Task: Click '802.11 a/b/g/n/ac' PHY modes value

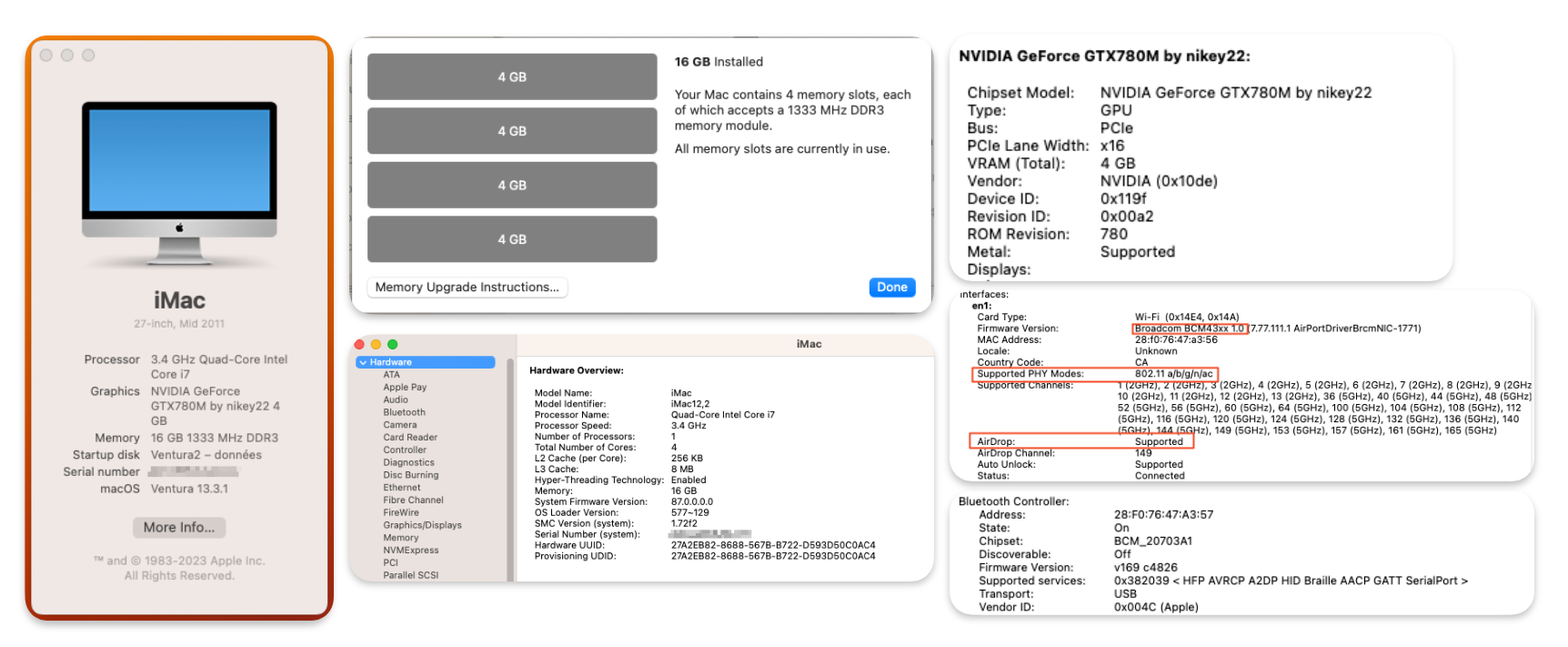Action: (x=1173, y=374)
